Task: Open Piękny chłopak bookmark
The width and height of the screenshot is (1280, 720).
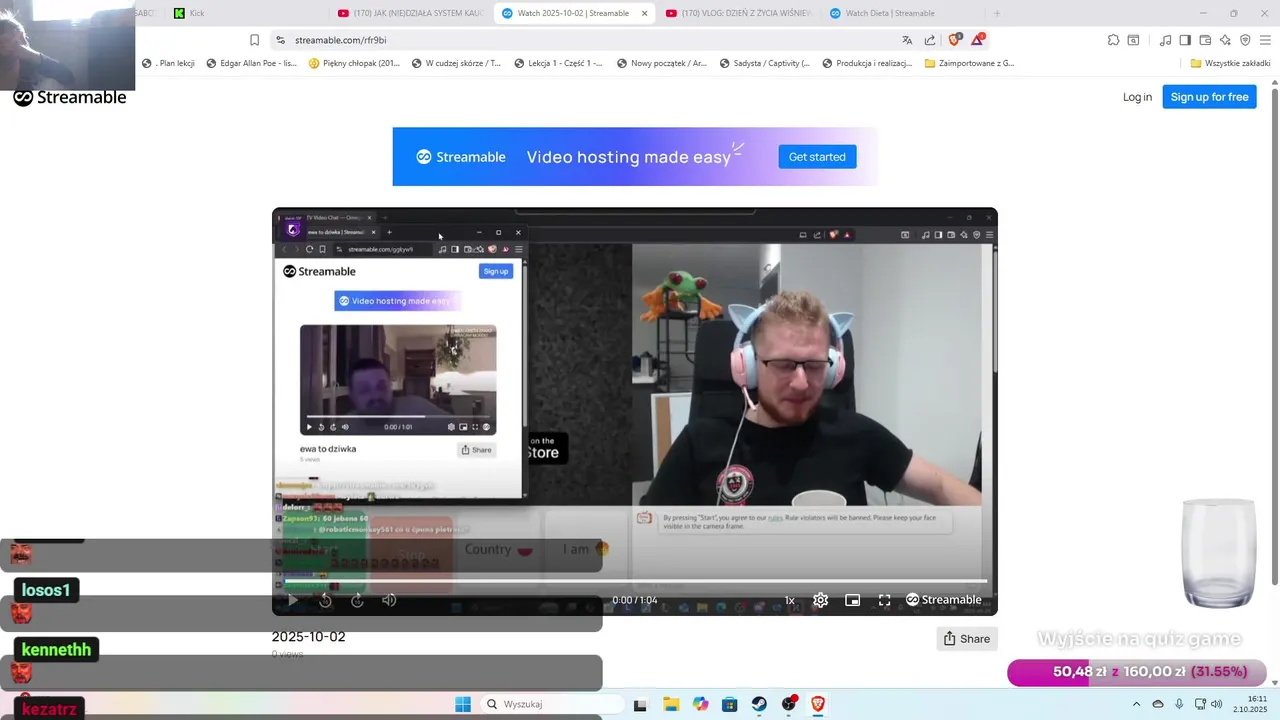Action: pyautogui.click(x=354, y=63)
